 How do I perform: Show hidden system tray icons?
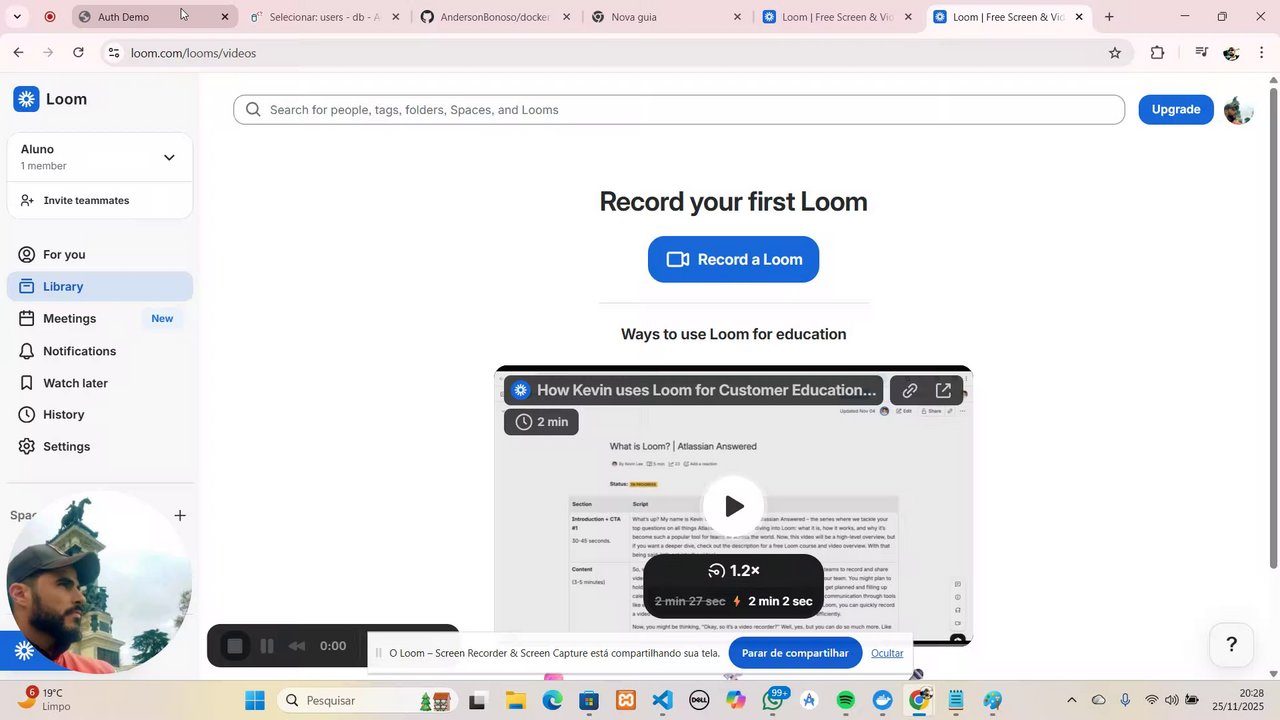pos(1072,700)
